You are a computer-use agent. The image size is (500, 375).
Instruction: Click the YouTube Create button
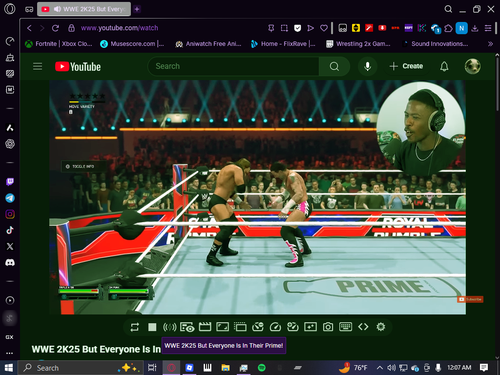pyautogui.click(x=406, y=66)
